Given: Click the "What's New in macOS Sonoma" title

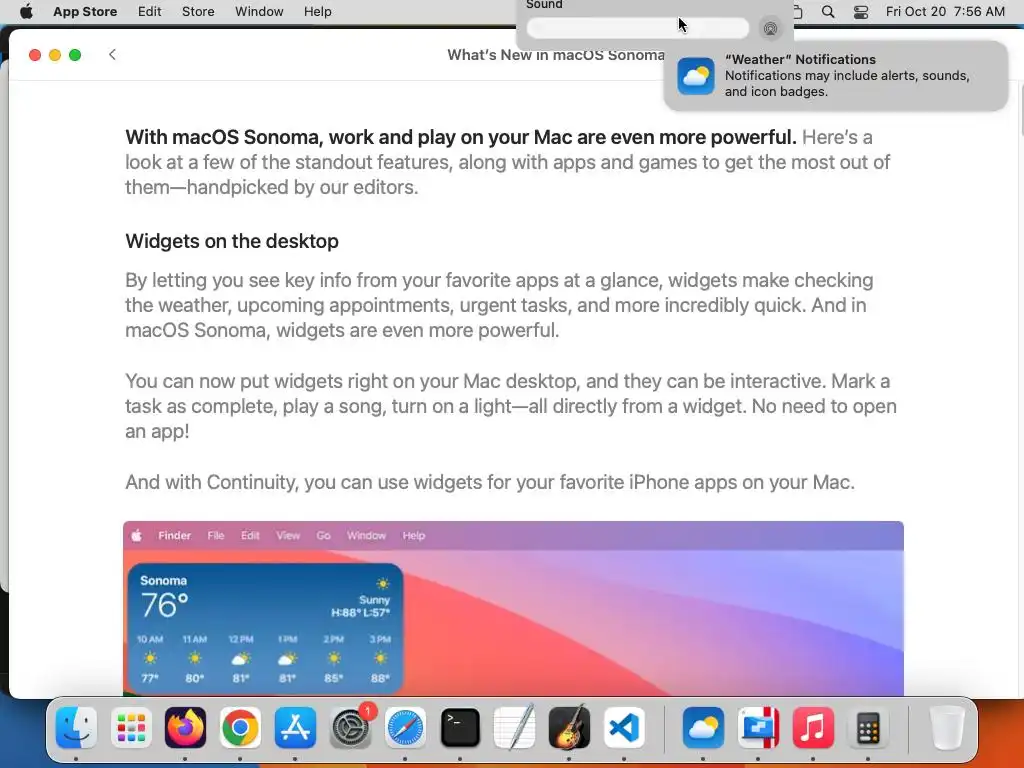Looking at the screenshot, I should tap(556, 55).
